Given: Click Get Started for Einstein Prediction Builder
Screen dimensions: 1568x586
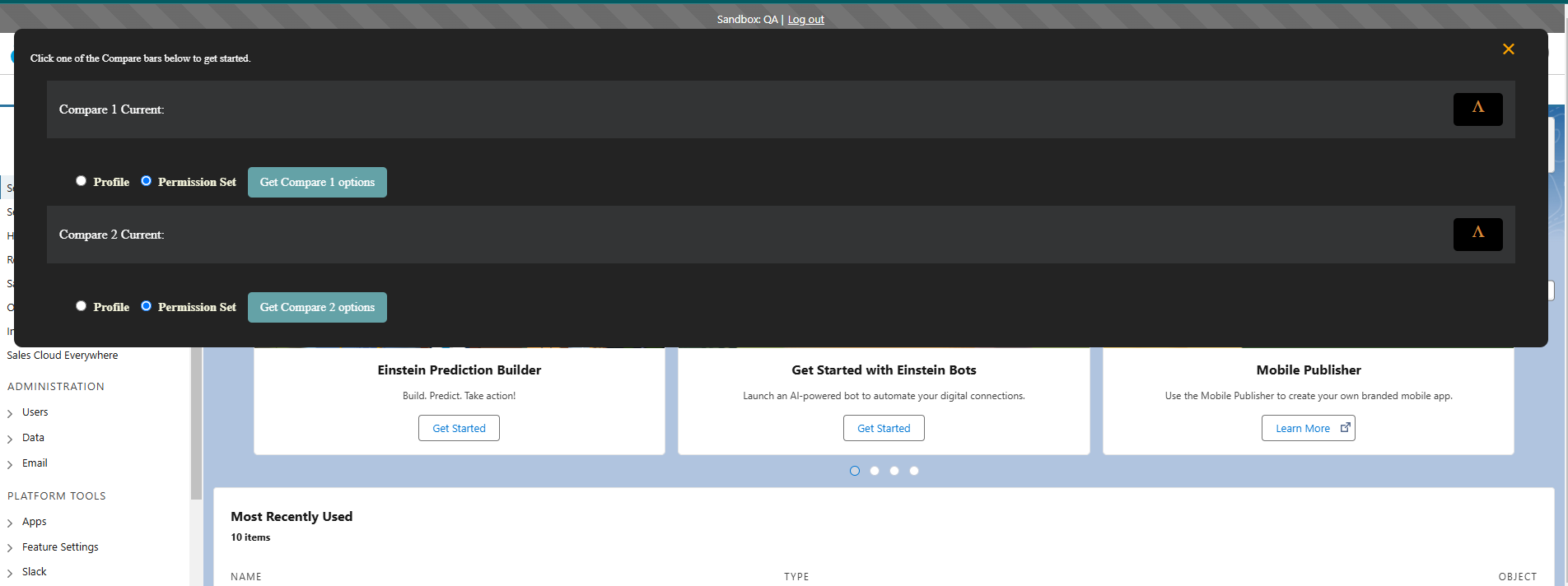Looking at the screenshot, I should (x=459, y=428).
